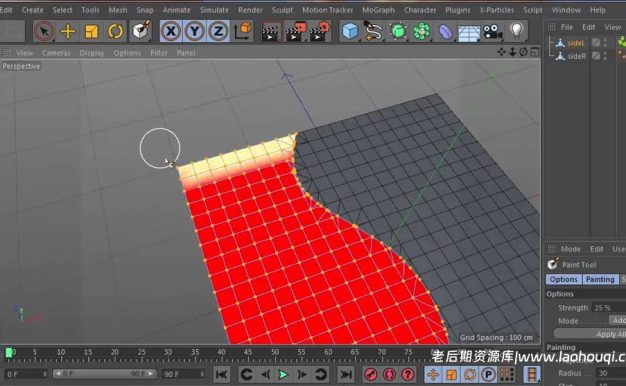Open the Render menu

click(x=250, y=10)
